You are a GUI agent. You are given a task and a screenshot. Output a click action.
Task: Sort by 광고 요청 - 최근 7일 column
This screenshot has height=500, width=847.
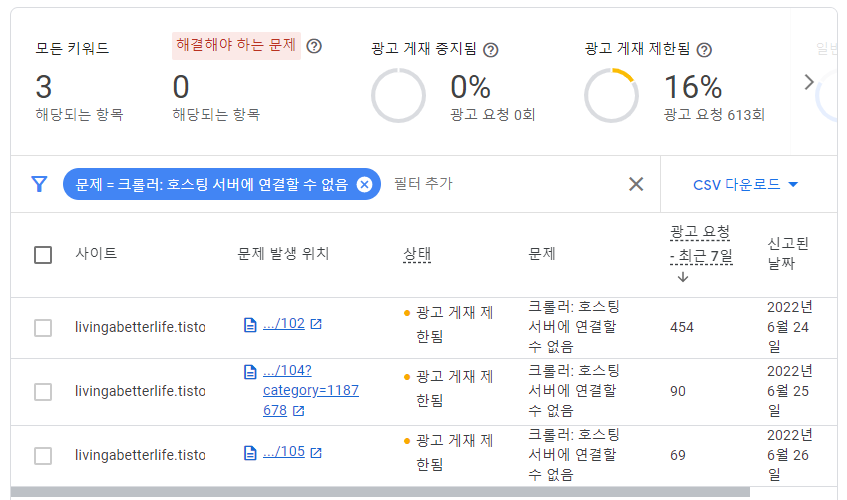pos(701,244)
